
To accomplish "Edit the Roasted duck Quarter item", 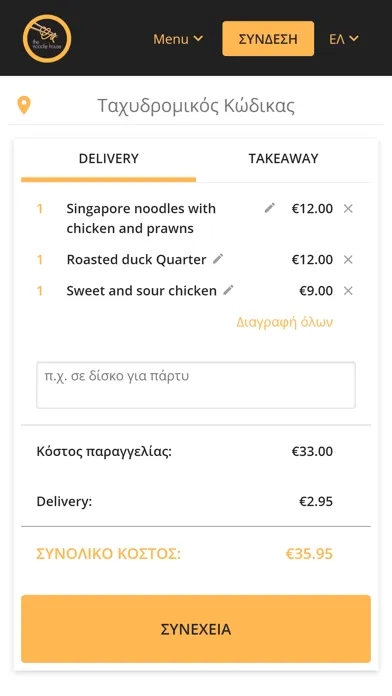I will [x=218, y=259].
